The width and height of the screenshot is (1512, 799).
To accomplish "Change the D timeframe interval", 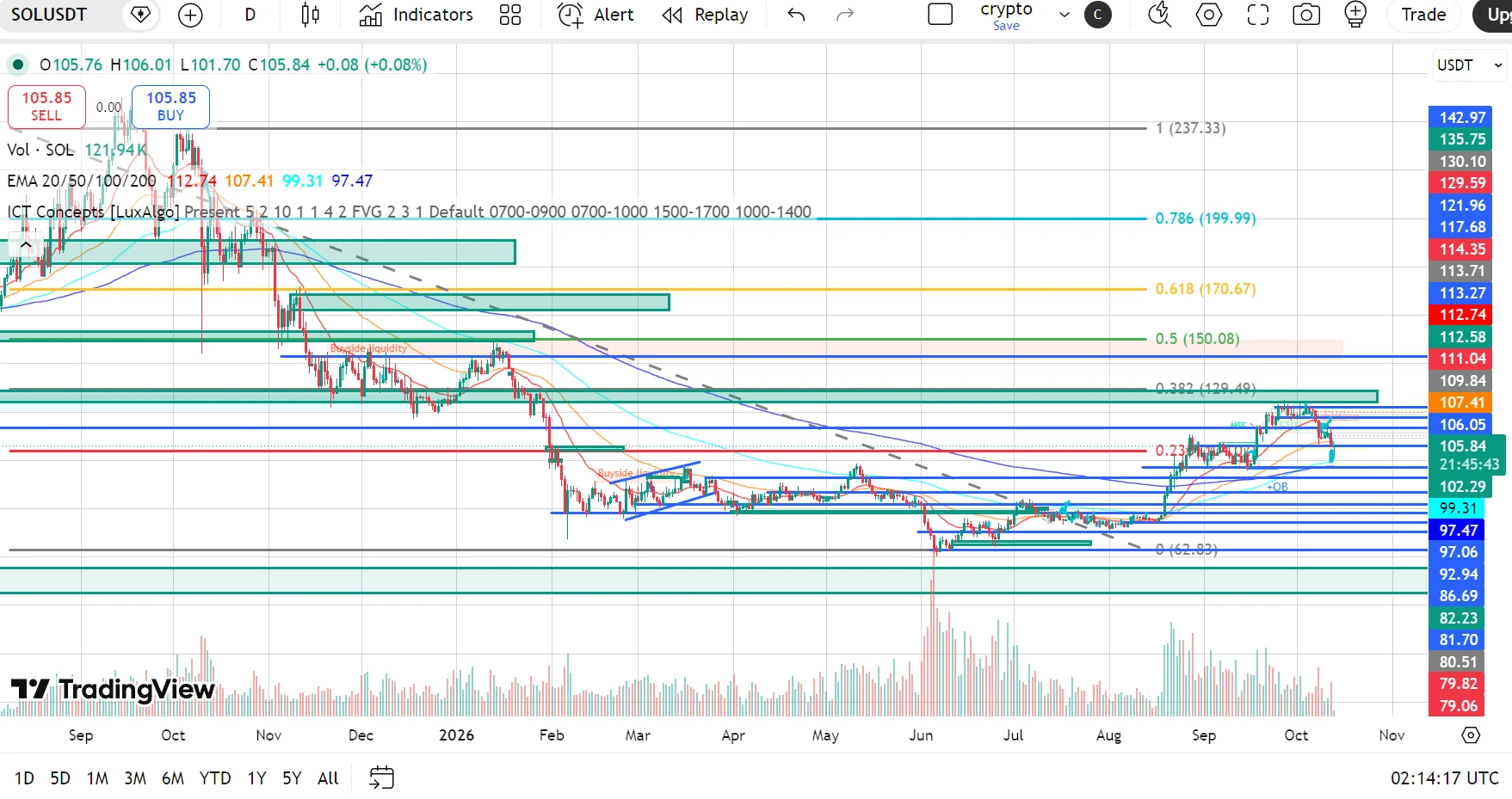I will (x=250, y=15).
